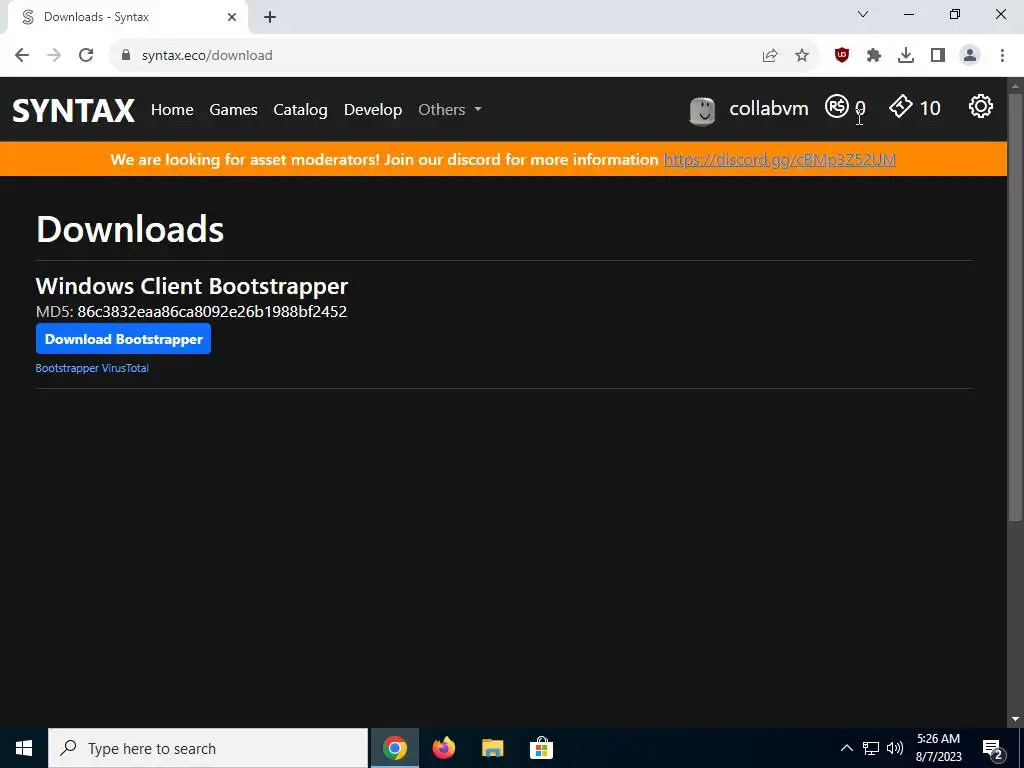Viewport: 1024px width, 768px height.
Task: Click the MD5 hash text
Action: point(212,312)
